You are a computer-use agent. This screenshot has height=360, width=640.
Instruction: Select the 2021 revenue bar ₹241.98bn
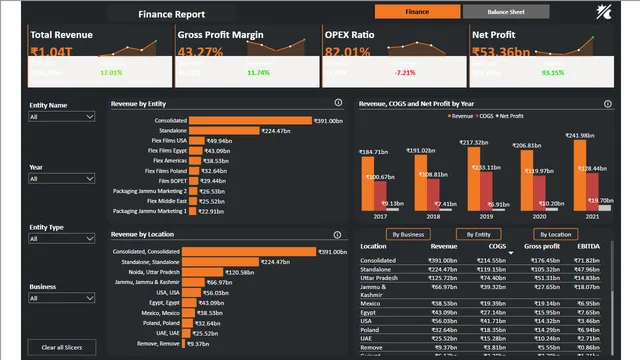pyautogui.click(x=580, y=176)
